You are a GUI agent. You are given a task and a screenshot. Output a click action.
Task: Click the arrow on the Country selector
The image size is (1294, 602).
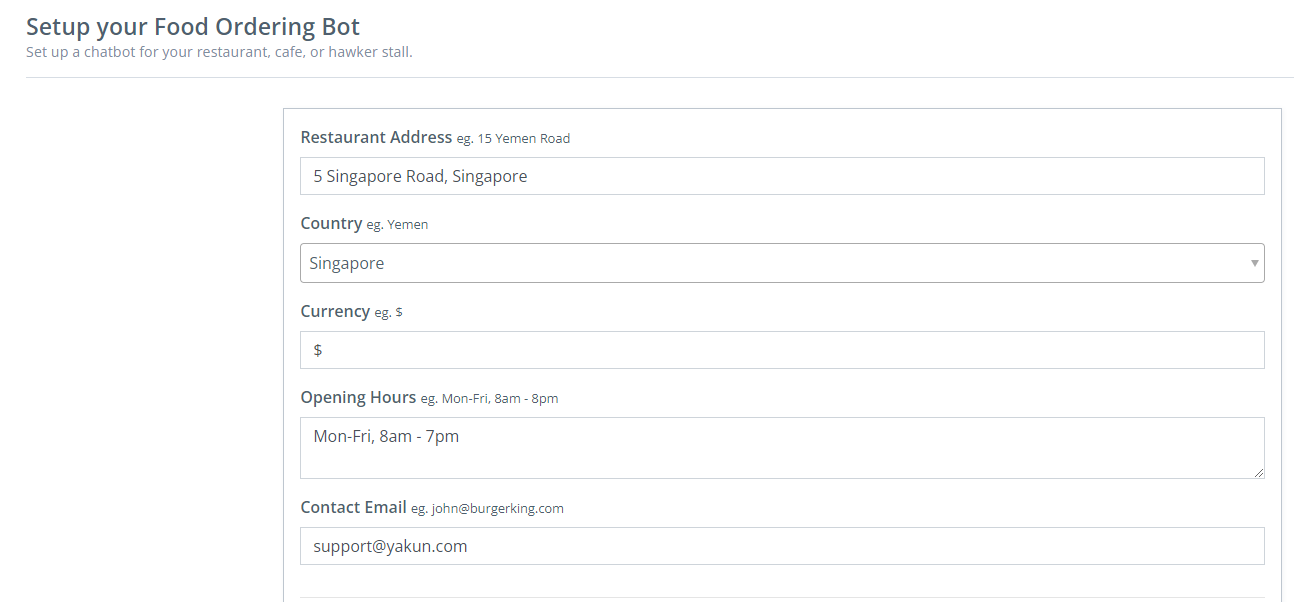coord(1254,263)
